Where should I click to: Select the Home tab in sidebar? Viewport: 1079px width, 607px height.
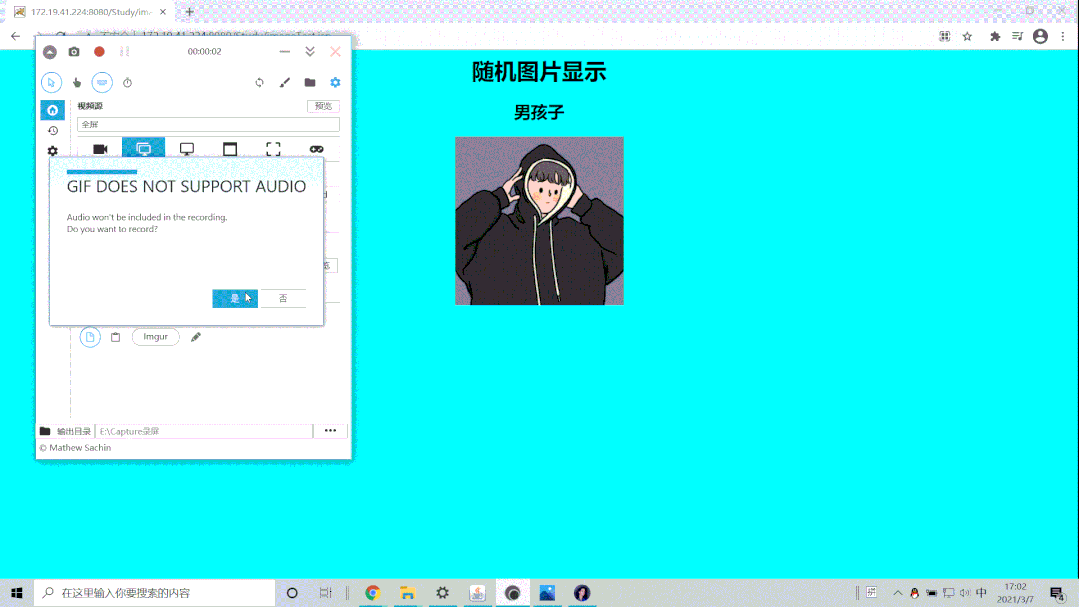(x=52, y=110)
